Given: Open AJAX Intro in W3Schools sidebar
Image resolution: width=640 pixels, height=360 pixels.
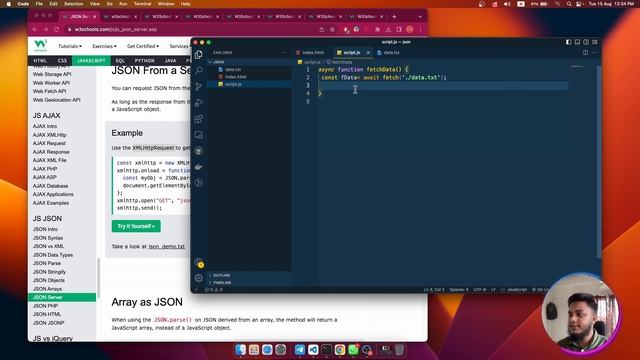Looking at the screenshot, I should tap(45, 126).
